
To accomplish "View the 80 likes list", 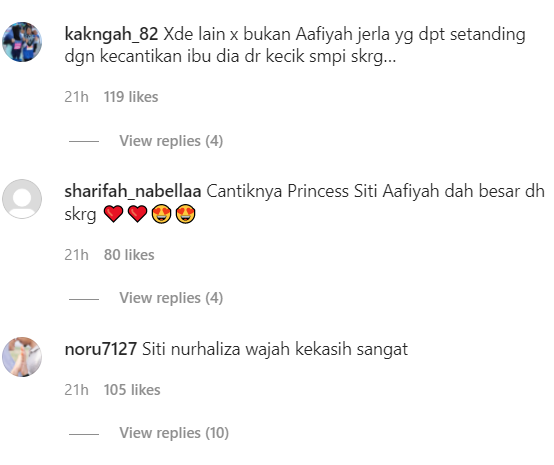I will (129, 255).
